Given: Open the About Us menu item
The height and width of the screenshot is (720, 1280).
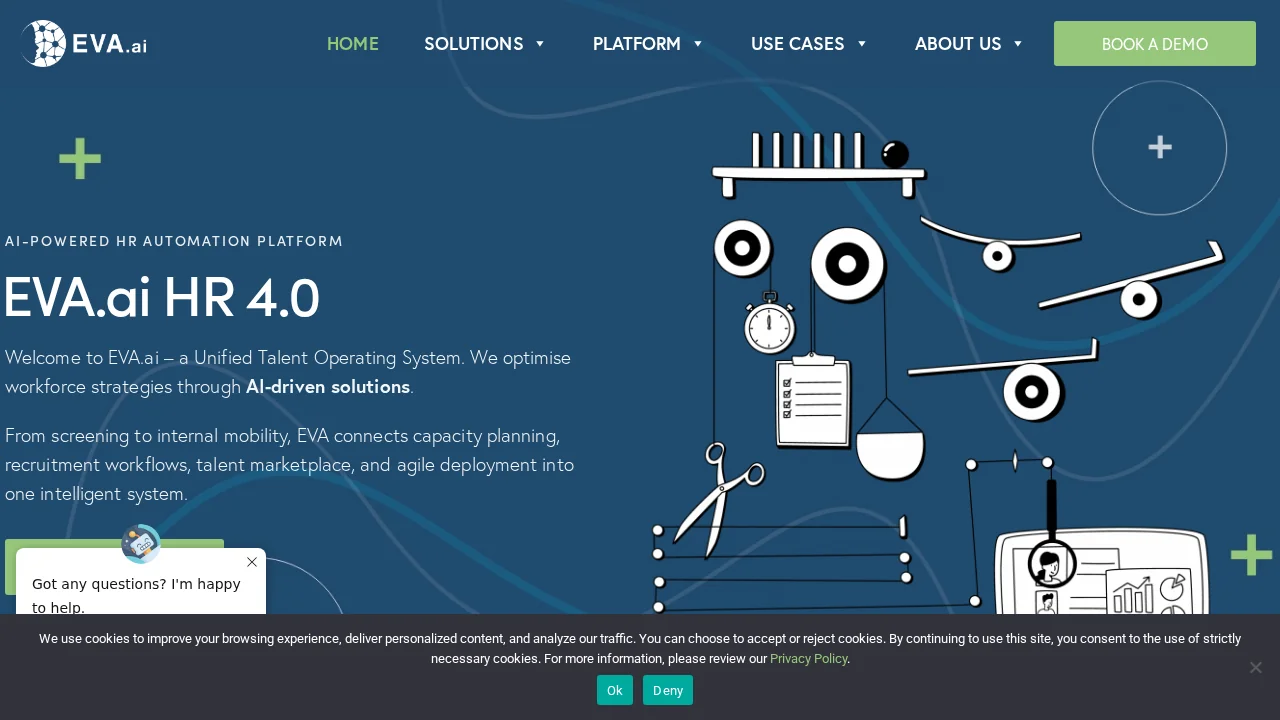Looking at the screenshot, I should tap(957, 44).
